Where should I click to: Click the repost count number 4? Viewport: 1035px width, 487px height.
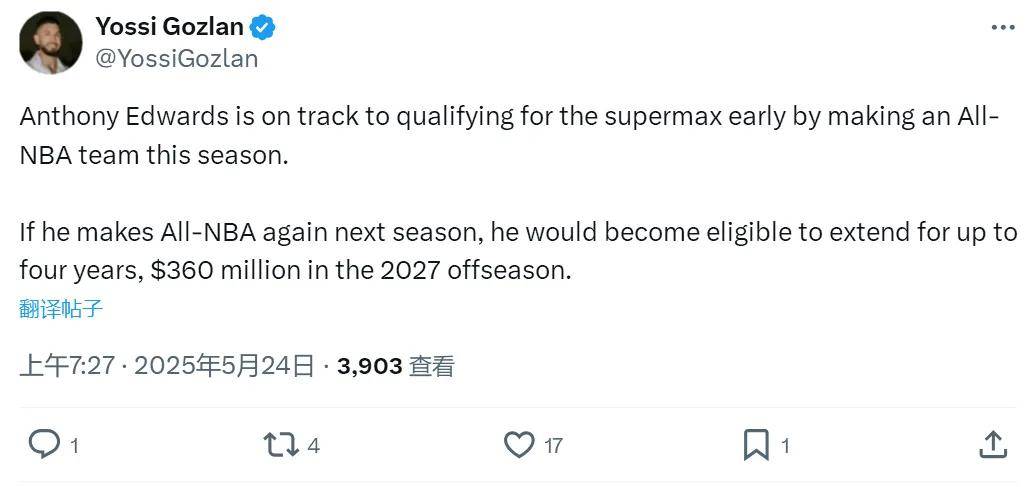tap(314, 446)
